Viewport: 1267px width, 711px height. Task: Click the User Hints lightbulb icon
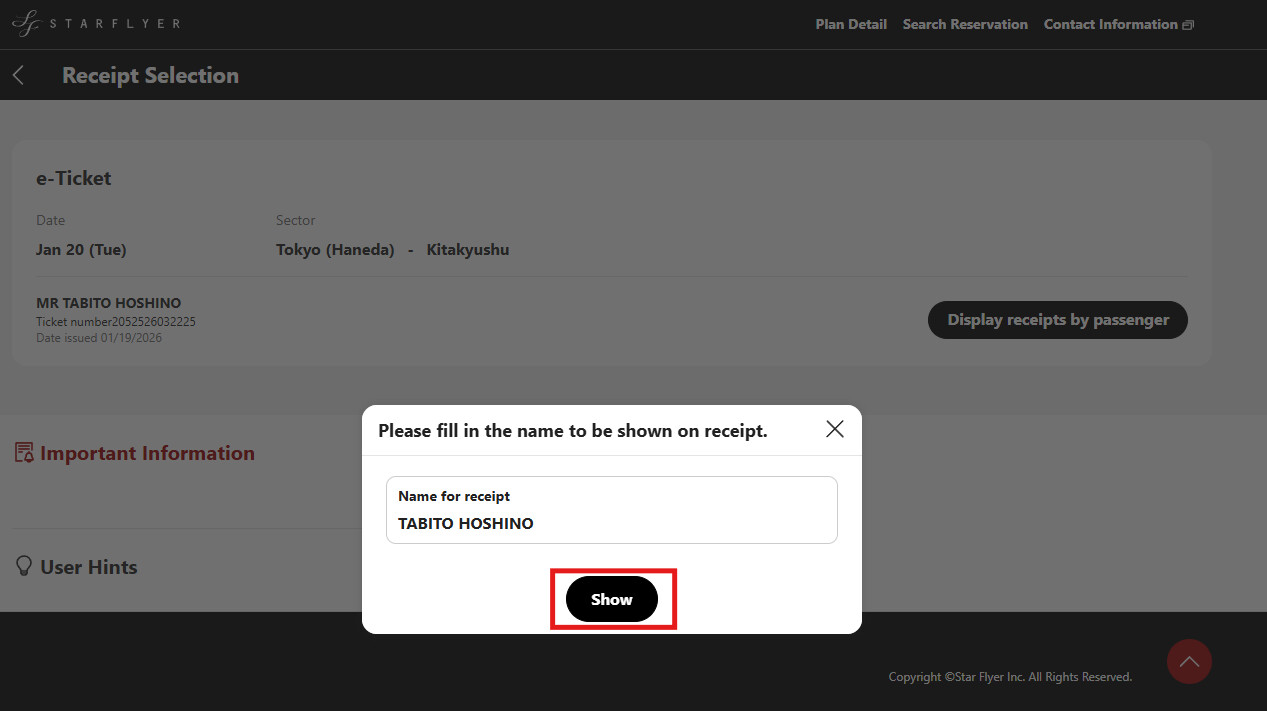24,566
